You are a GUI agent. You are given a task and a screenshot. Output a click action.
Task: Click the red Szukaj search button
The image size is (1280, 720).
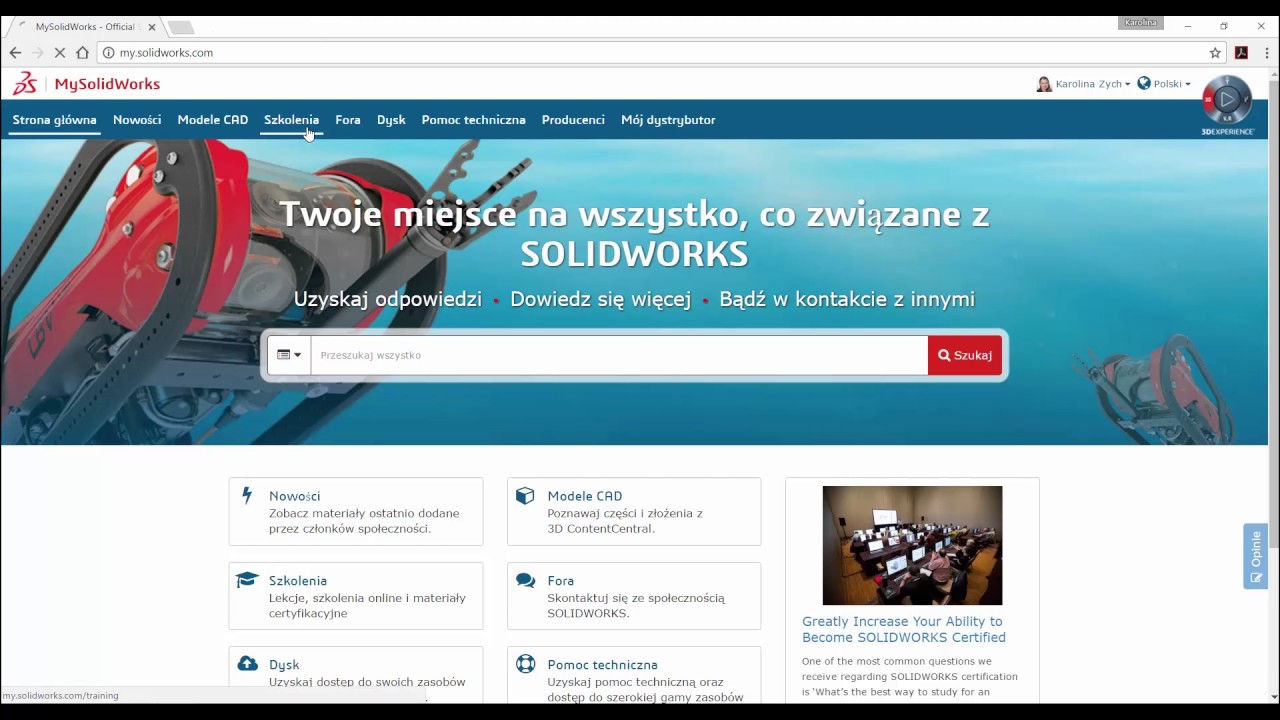tap(965, 355)
